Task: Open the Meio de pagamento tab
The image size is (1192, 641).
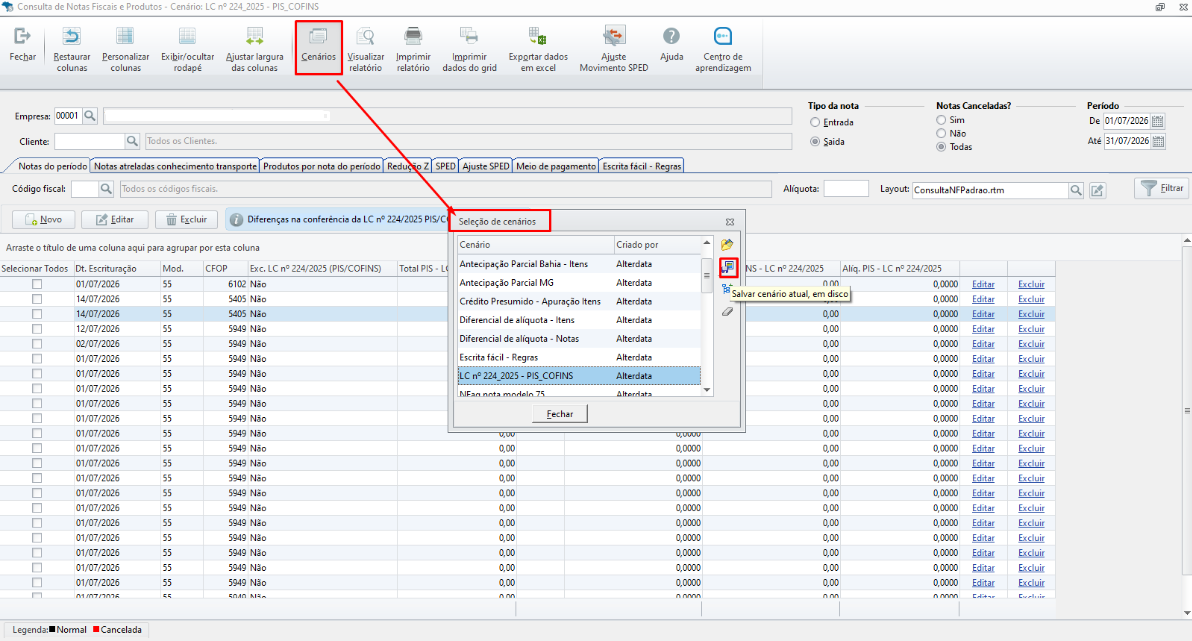Action: [x=556, y=166]
